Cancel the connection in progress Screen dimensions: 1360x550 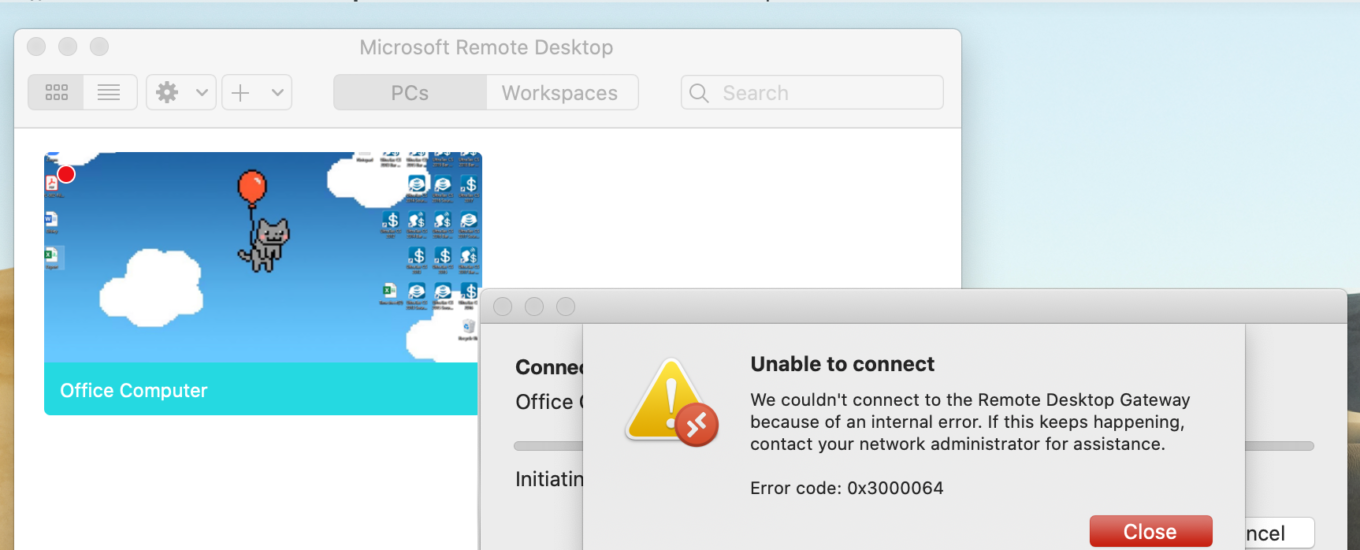[1275, 533]
